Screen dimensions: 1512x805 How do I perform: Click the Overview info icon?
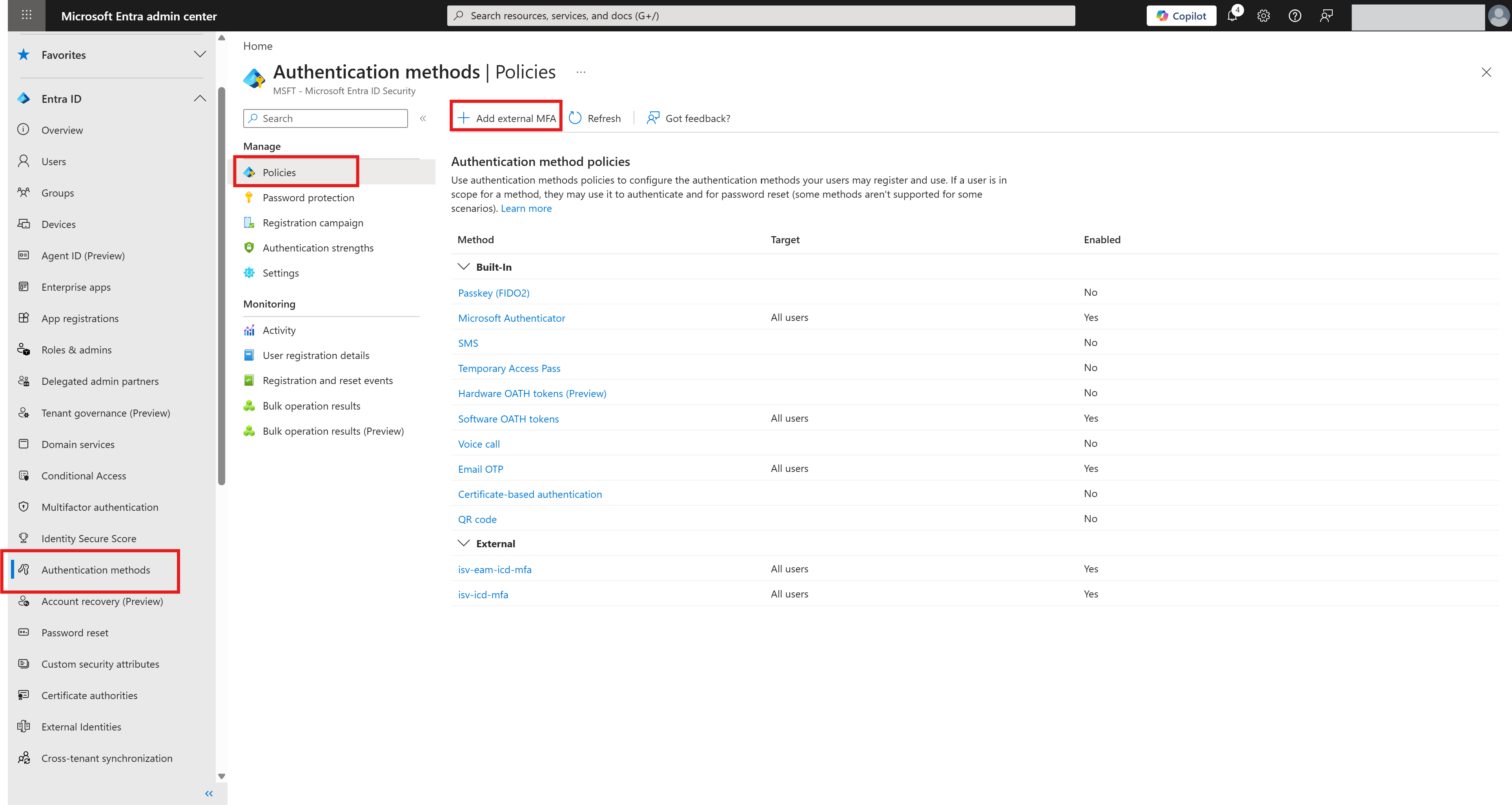[24, 130]
